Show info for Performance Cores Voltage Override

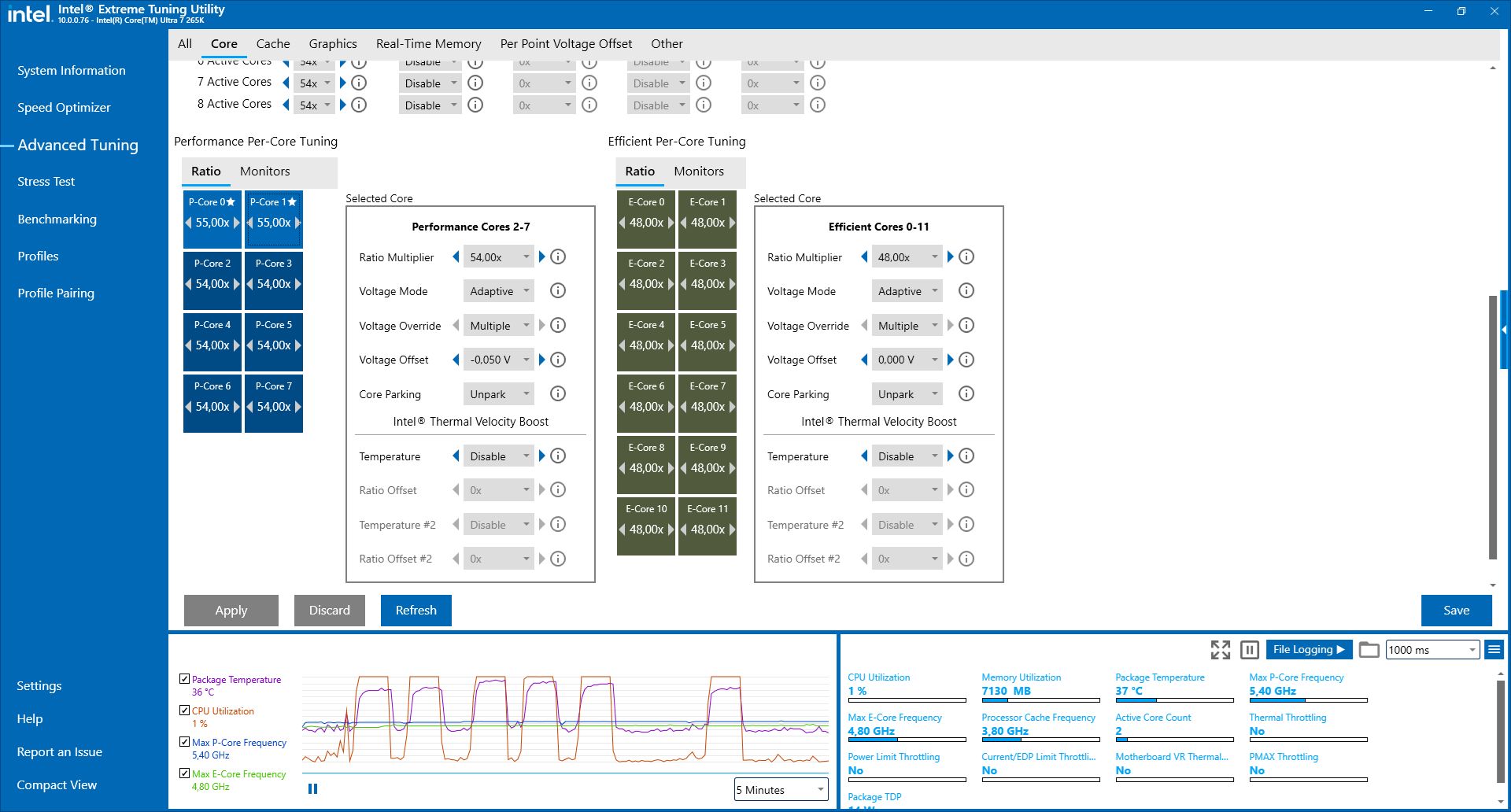(558, 325)
